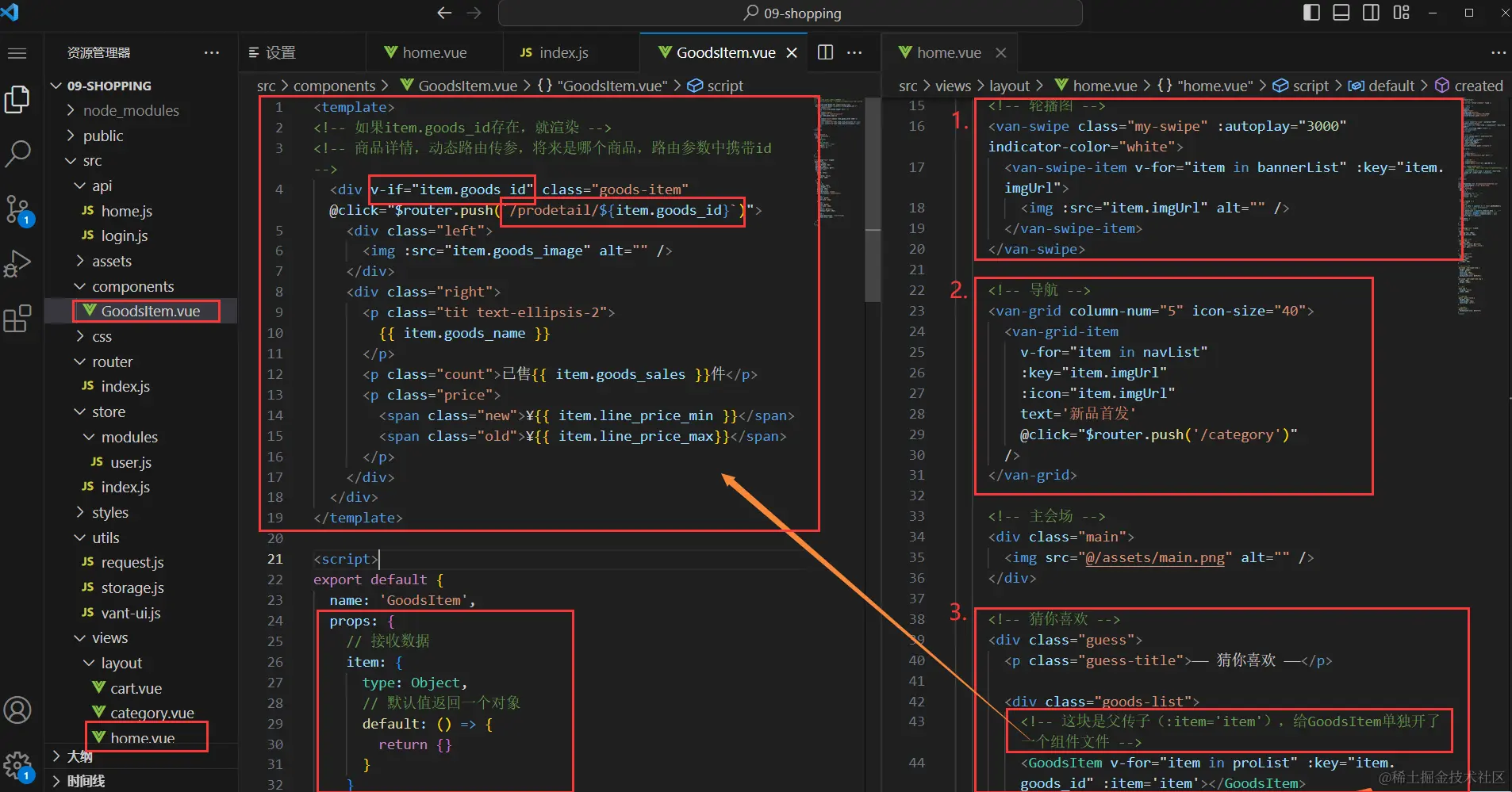Open the customize layout icon
The width and height of the screenshot is (1512, 792).
(x=1402, y=13)
